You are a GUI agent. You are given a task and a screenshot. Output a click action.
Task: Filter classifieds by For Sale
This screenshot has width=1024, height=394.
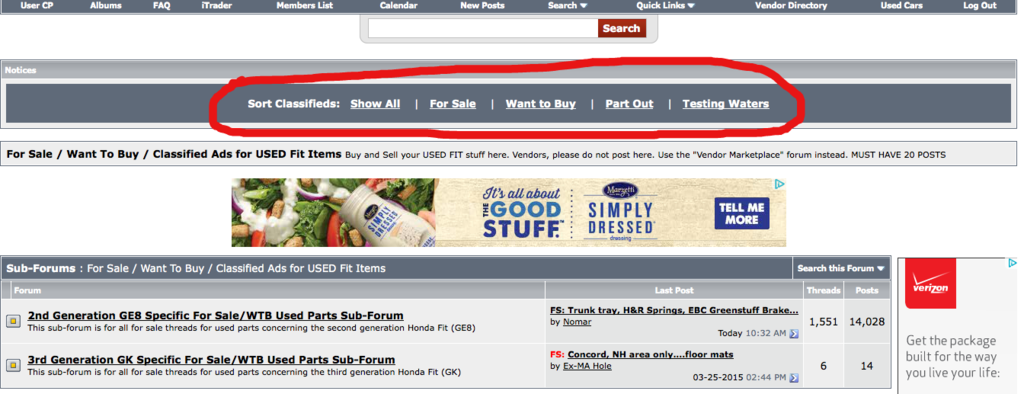click(453, 103)
